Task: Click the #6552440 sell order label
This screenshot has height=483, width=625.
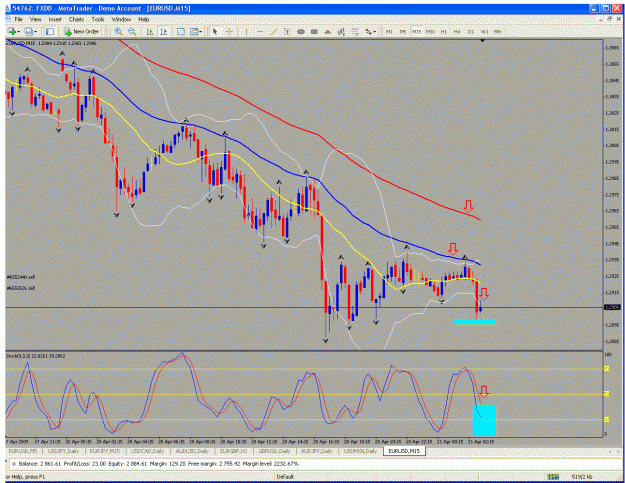Action: coord(21,277)
